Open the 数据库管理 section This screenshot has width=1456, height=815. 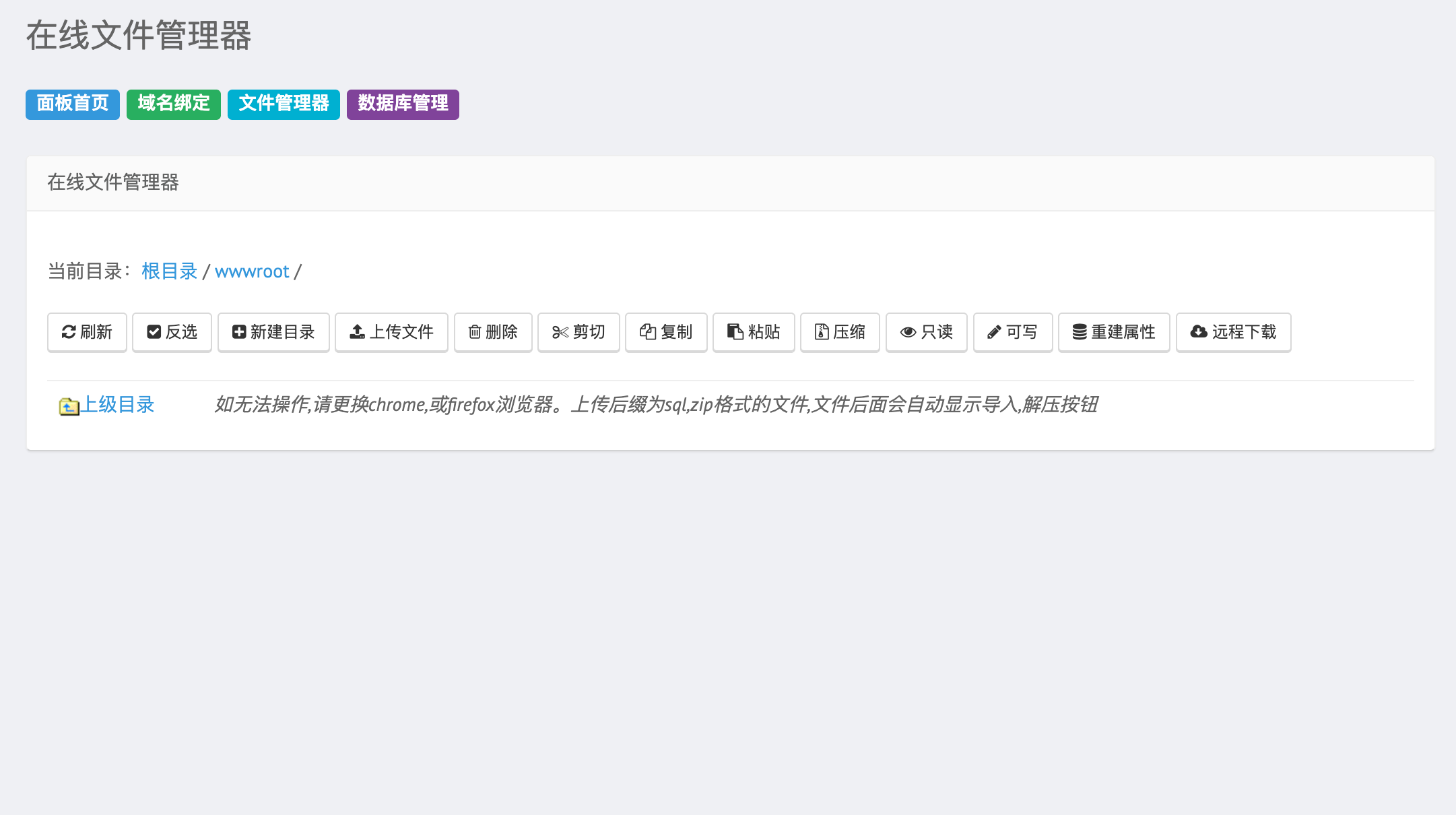(402, 104)
